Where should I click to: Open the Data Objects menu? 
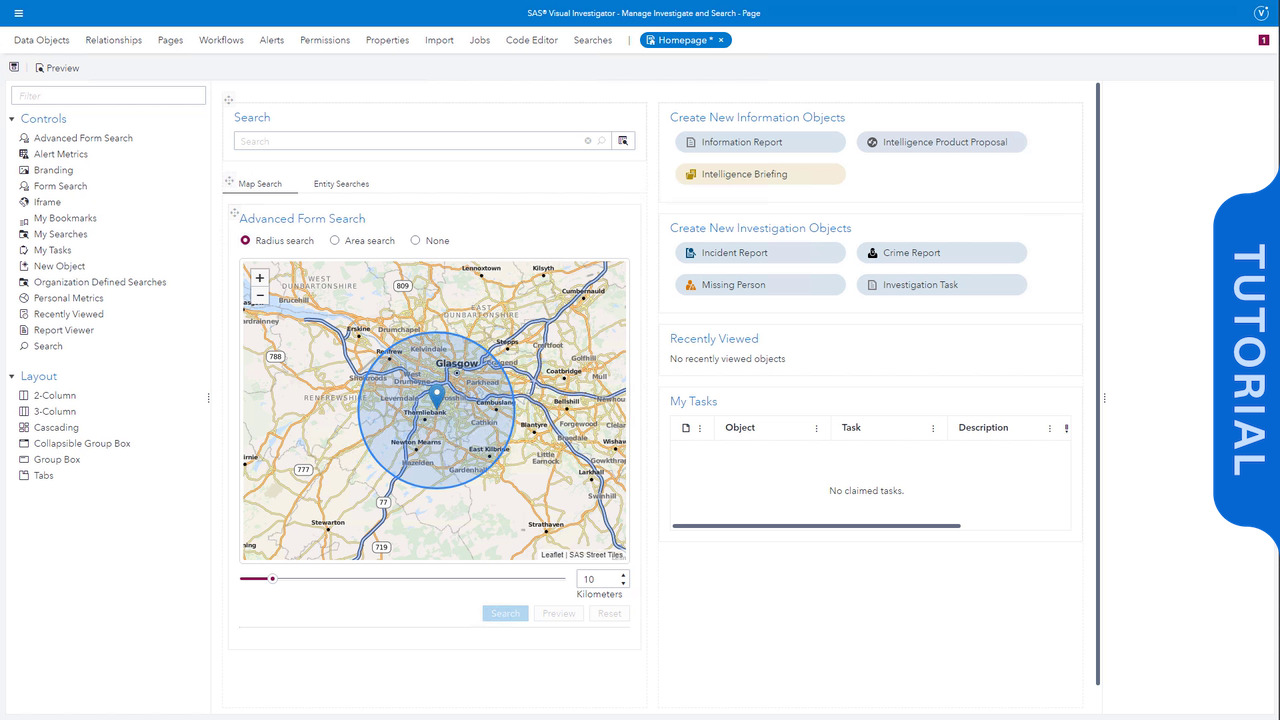point(42,40)
